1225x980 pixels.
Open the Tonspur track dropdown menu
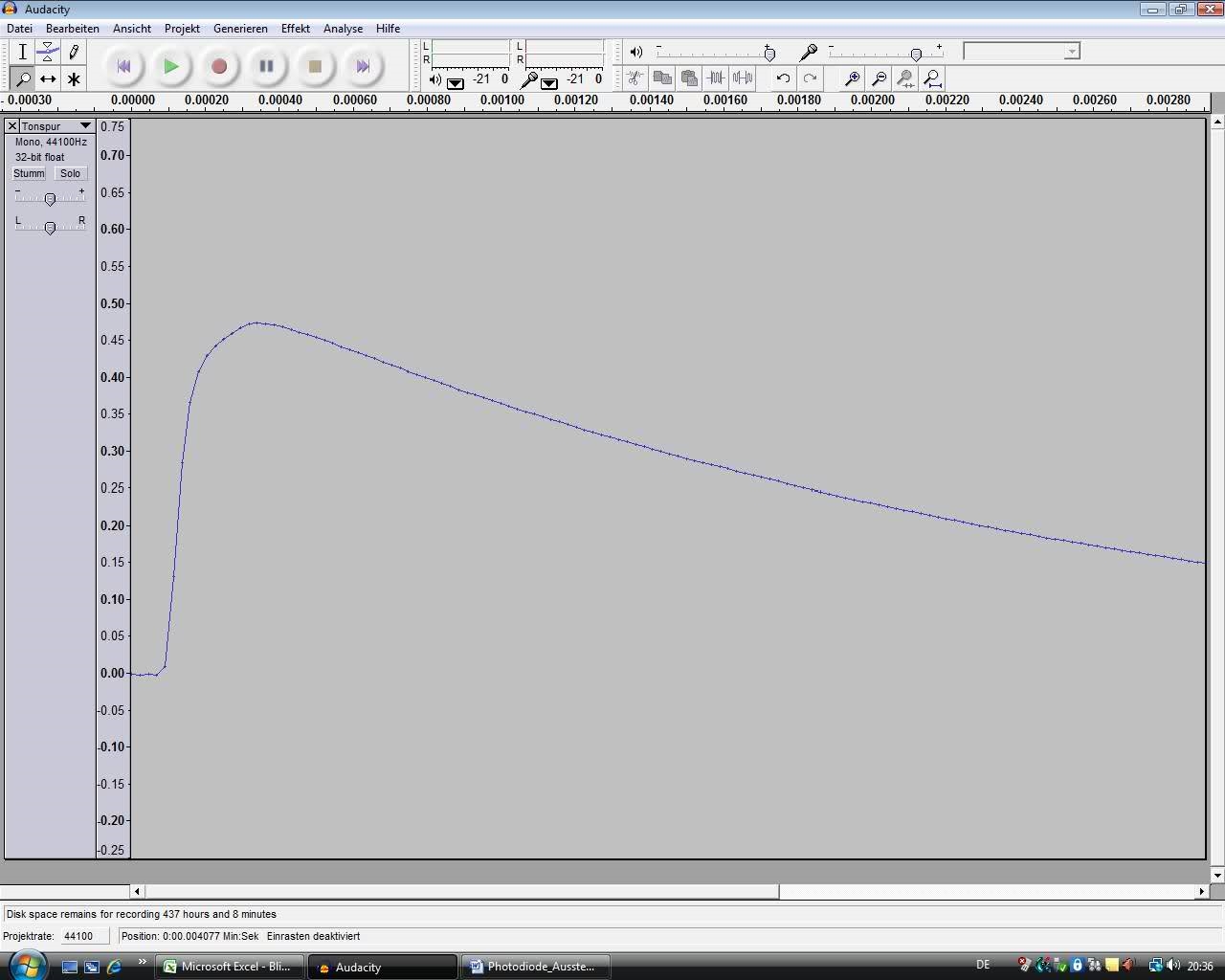click(x=85, y=126)
